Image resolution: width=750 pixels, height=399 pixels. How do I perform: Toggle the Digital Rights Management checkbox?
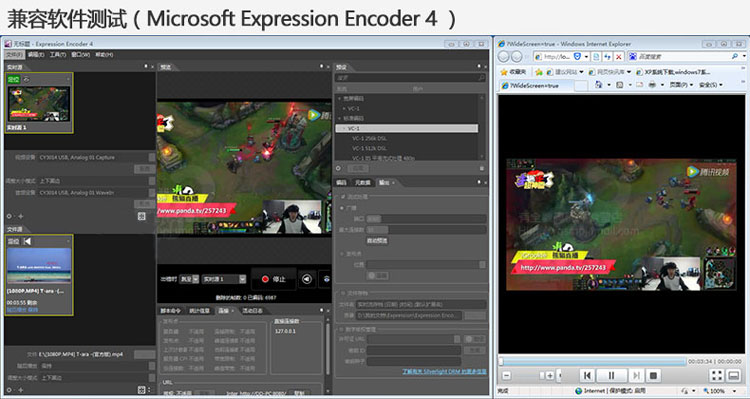click(343, 329)
